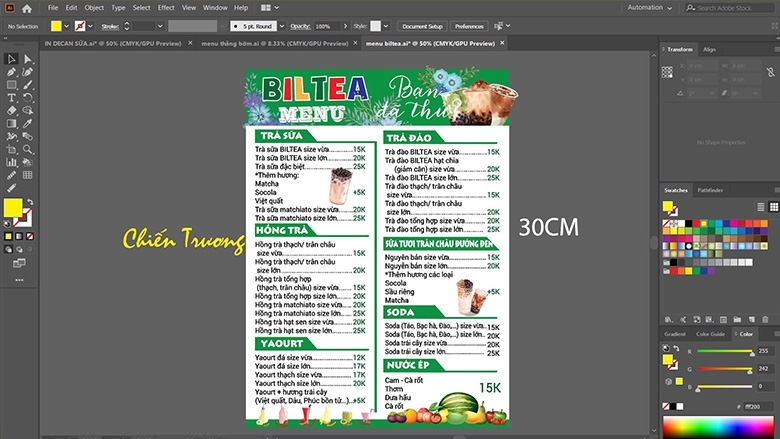Viewport: 780px width, 439px height.
Task: Select the Paintbrush tool
Action: coord(28,85)
